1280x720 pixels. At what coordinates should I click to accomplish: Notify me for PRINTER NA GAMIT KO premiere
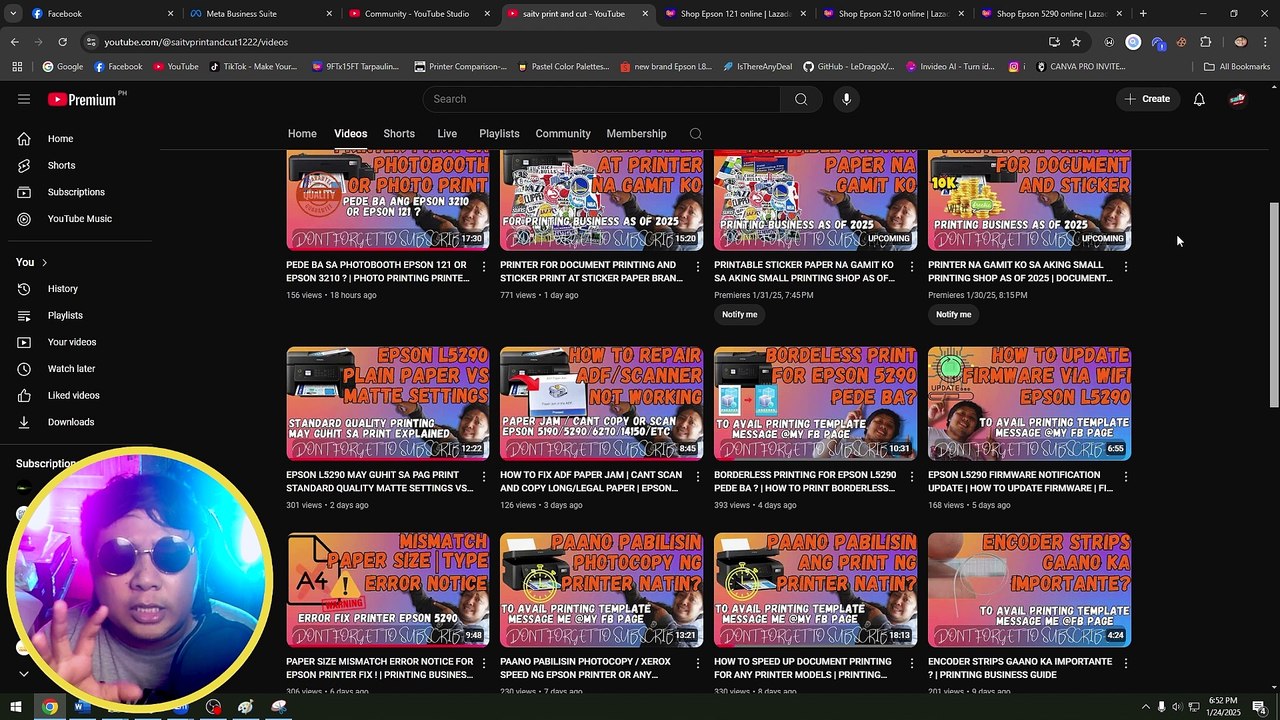954,315
